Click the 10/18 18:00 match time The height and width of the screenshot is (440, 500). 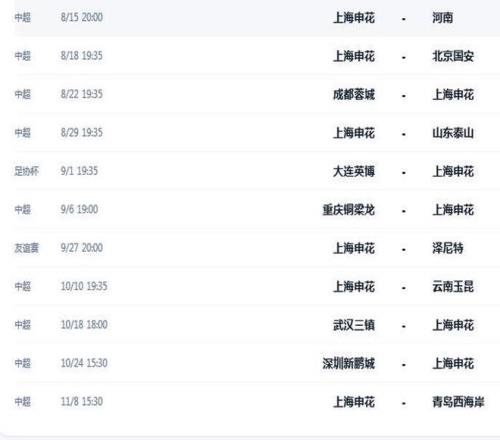click(84, 324)
